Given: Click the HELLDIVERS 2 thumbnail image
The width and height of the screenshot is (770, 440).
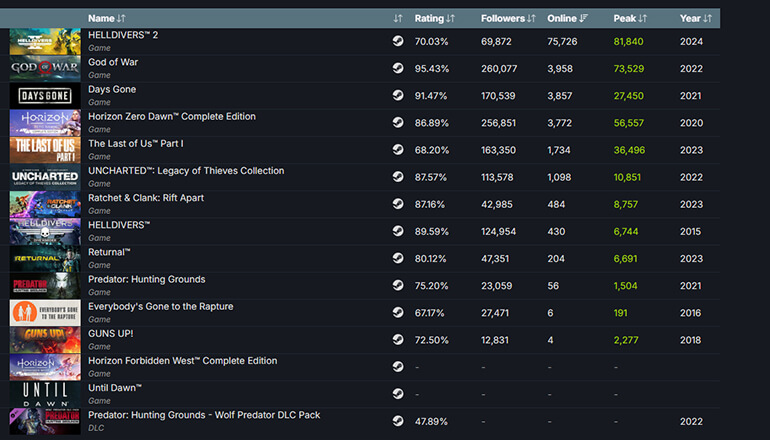Looking at the screenshot, I should pos(45,41).
